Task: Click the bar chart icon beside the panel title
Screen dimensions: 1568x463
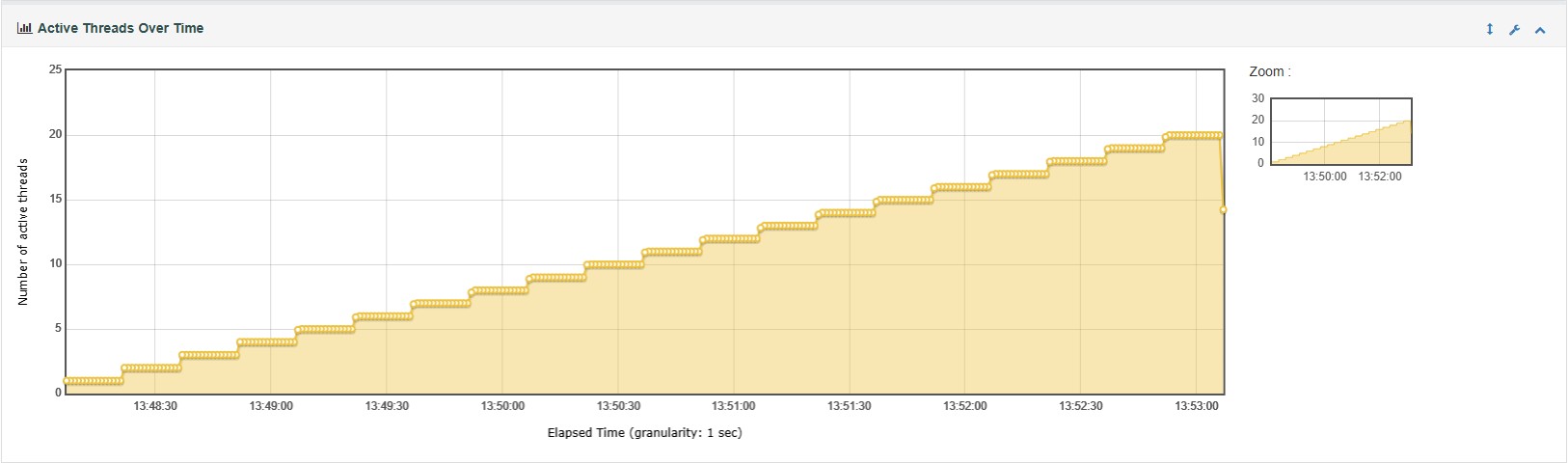Action: point(24,29)
